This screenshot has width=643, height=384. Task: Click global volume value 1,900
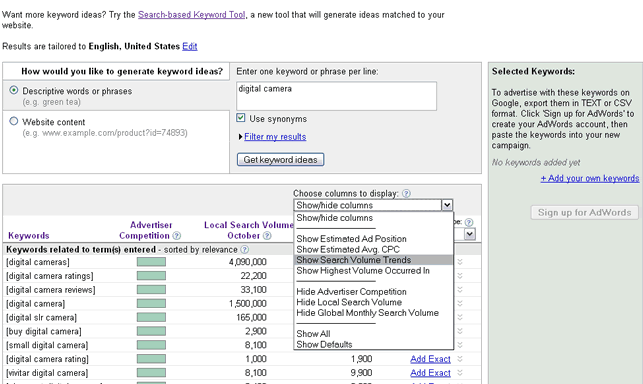pyautogui.click(x=361, y=359)
